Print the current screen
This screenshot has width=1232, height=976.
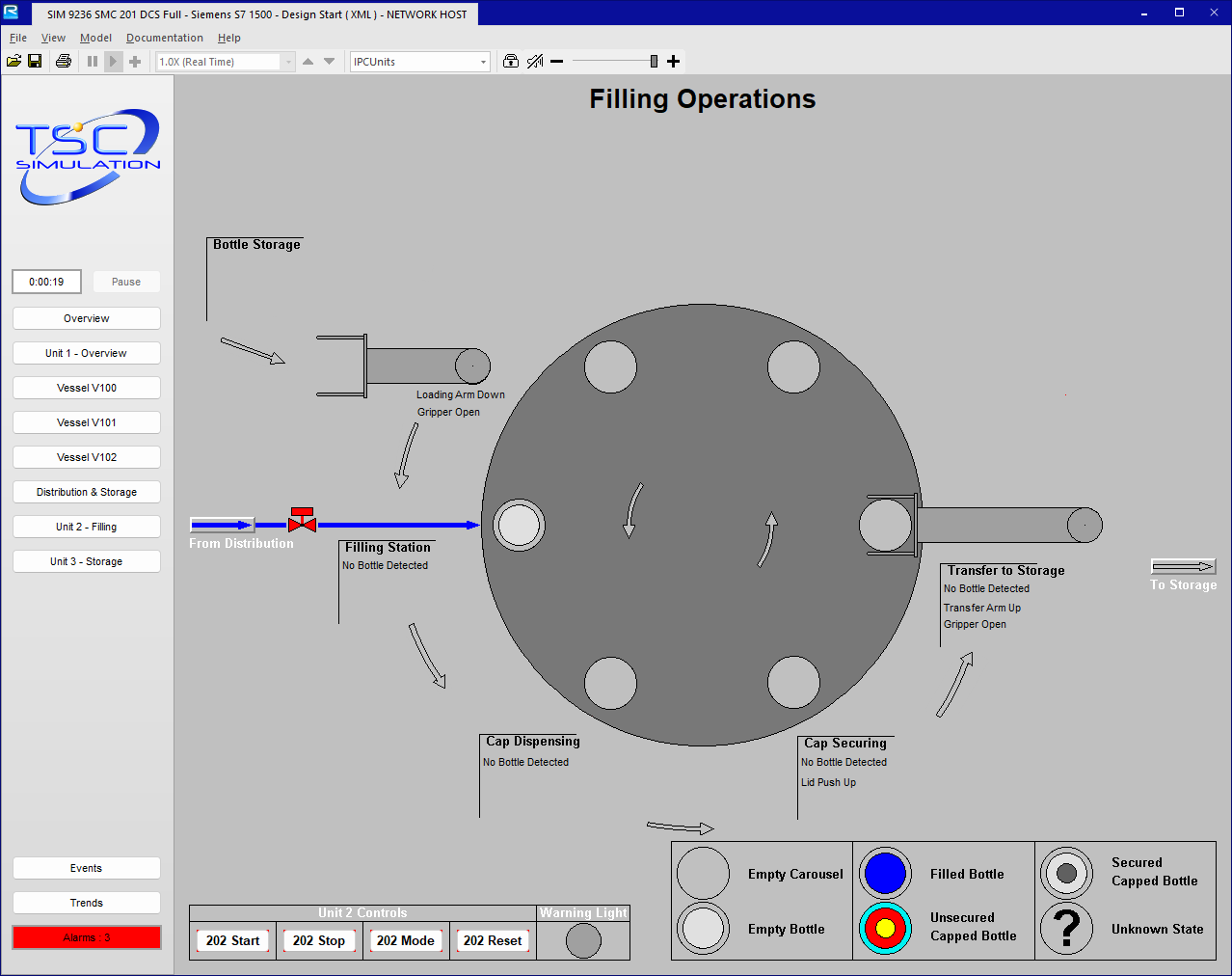point(64,62)
